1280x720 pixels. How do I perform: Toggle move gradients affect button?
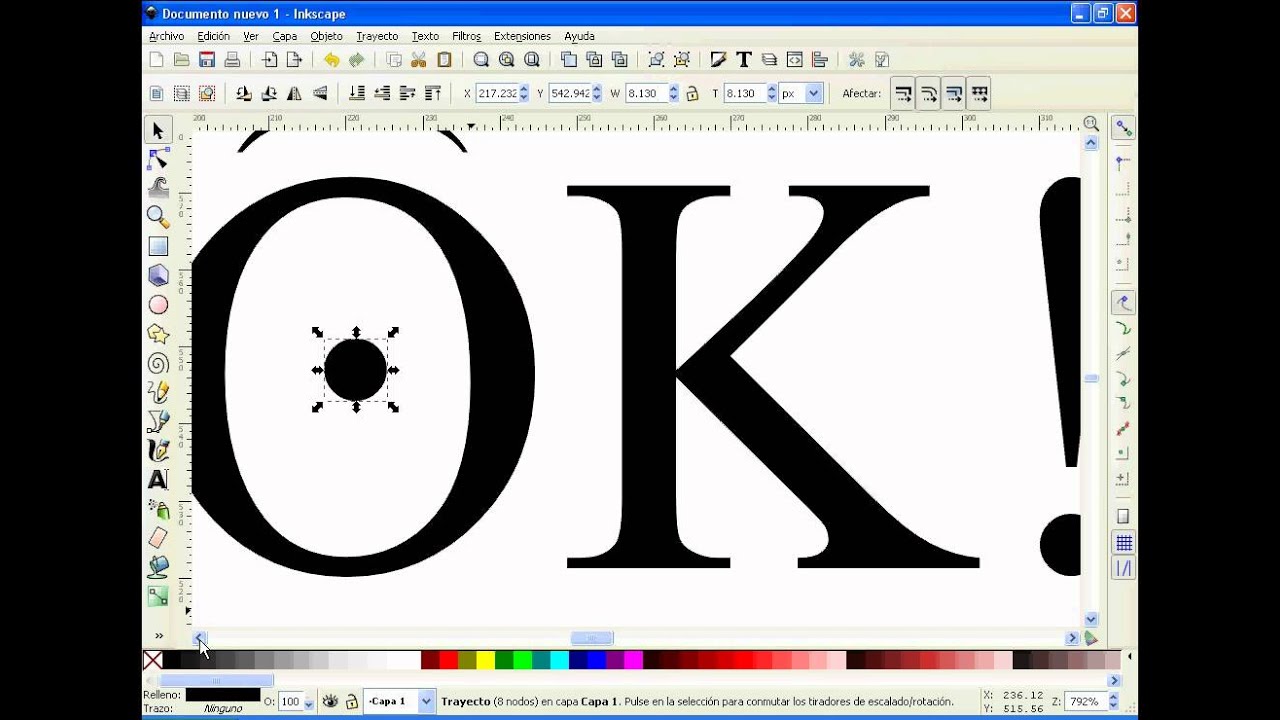pyautogui.click(x=954, y=94)
